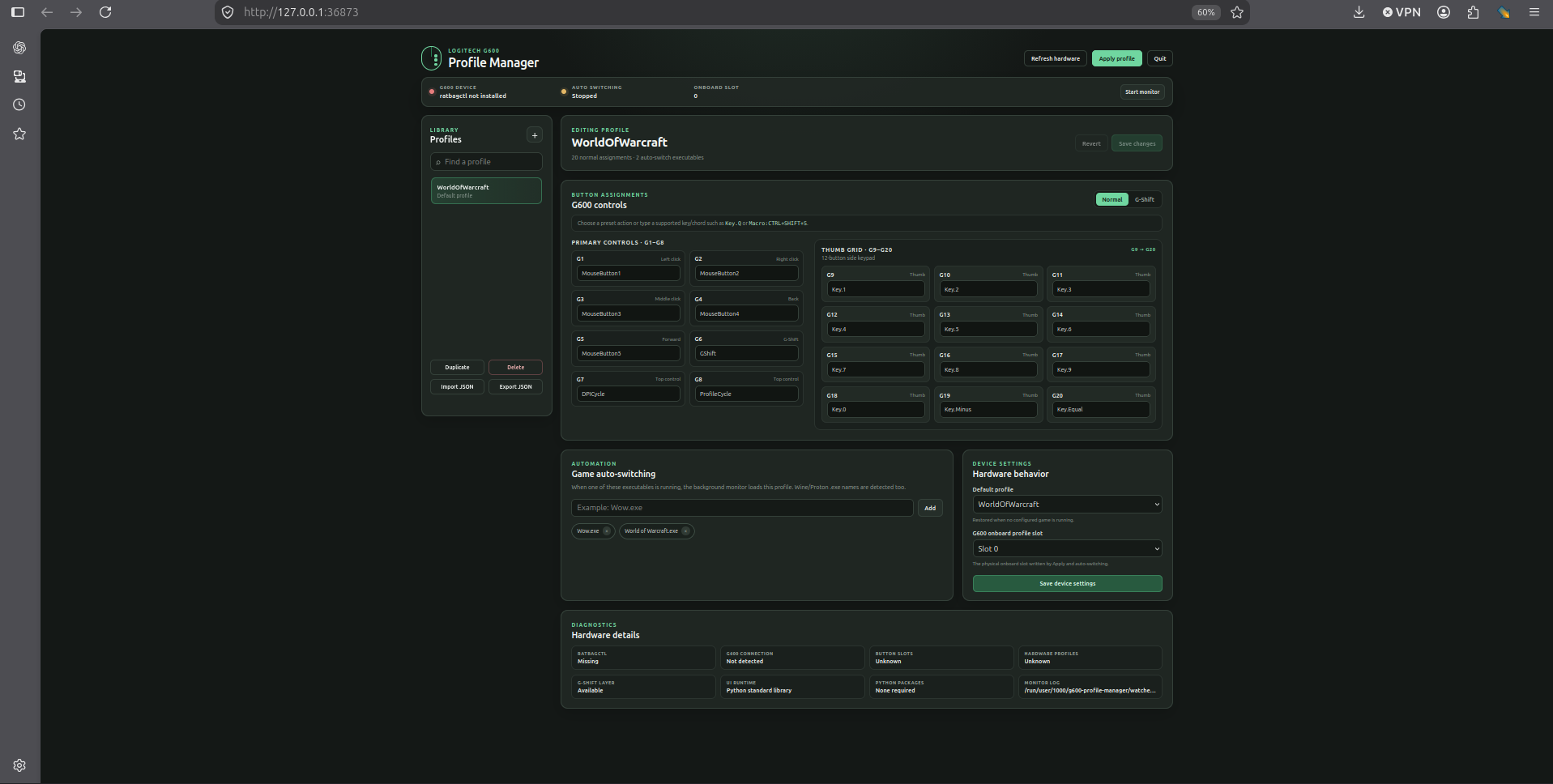Click the colorful extension icon in toolbar

(1504, 12)
